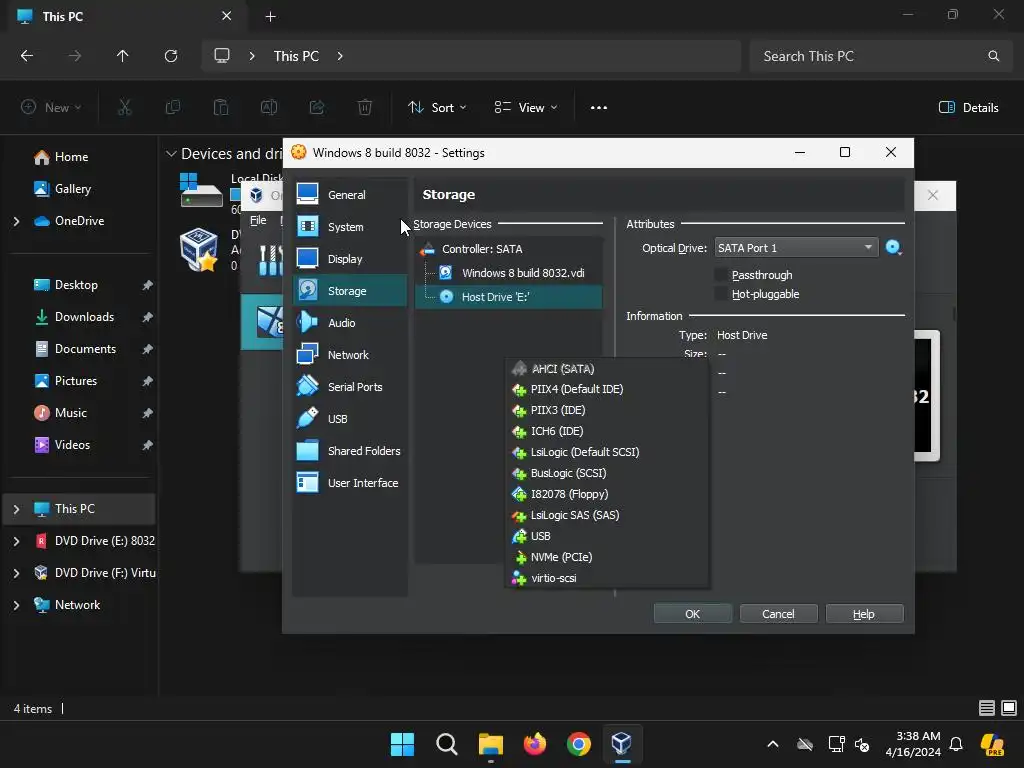Open the Optical Drive SATA Port dropdown
1024x768 pixels.
coord(796,248)
